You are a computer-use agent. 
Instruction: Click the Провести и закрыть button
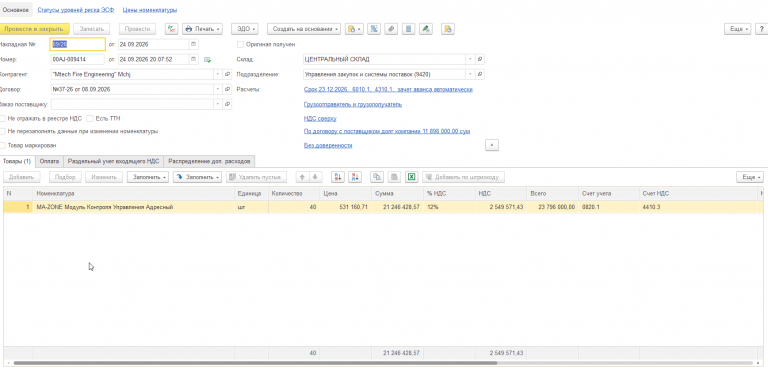(x=33, y=29)
